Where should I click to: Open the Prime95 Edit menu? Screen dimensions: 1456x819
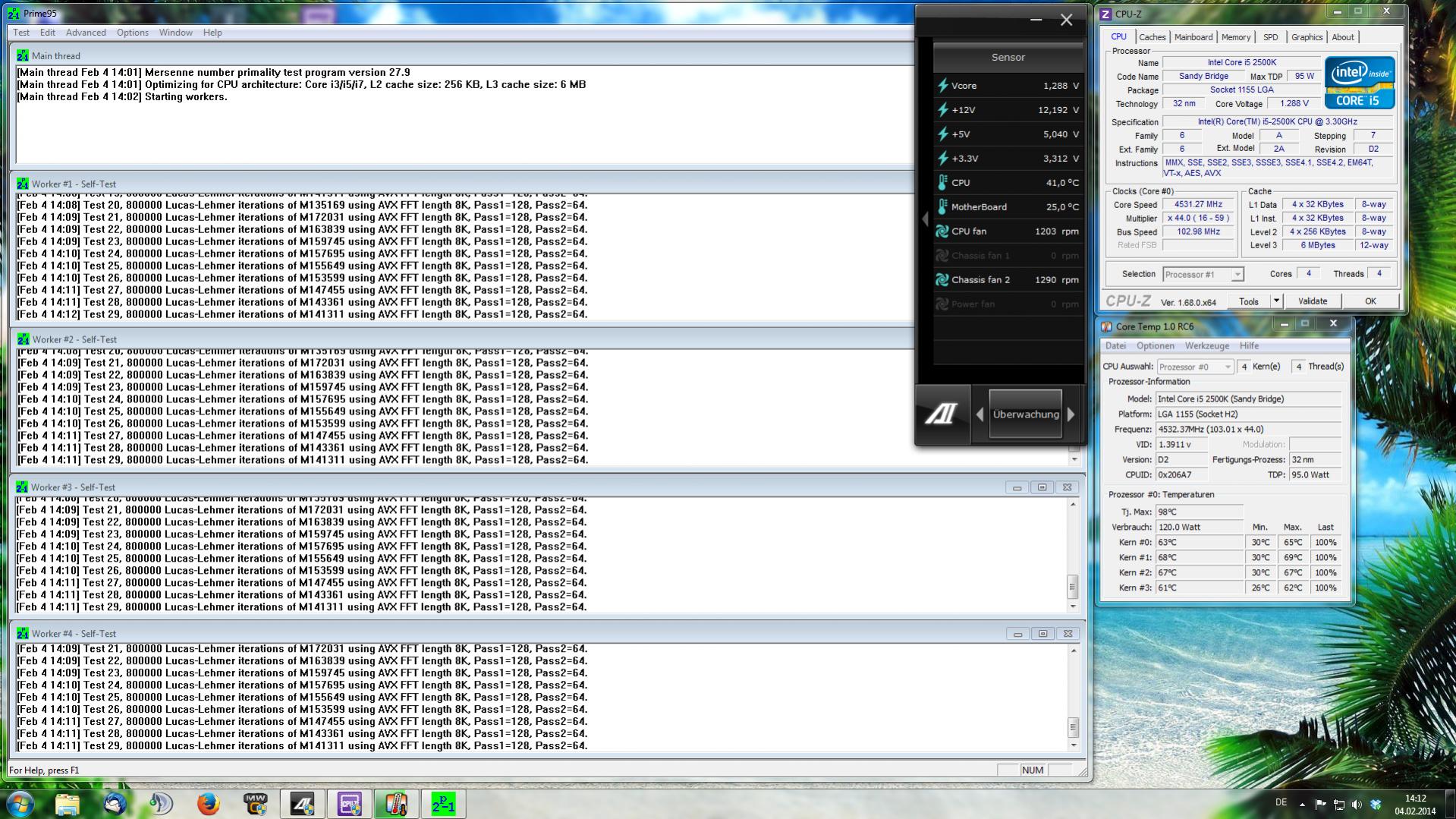[x=48, y=33]
